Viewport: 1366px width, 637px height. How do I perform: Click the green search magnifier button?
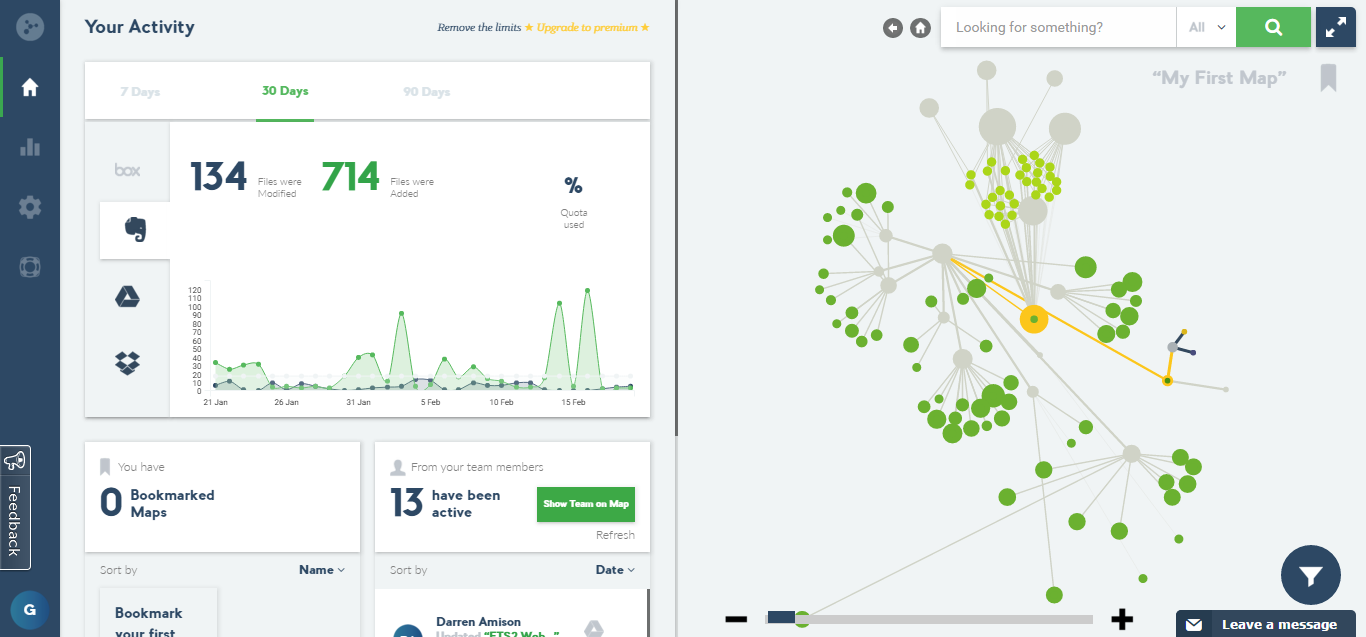tap(1273, 27)
